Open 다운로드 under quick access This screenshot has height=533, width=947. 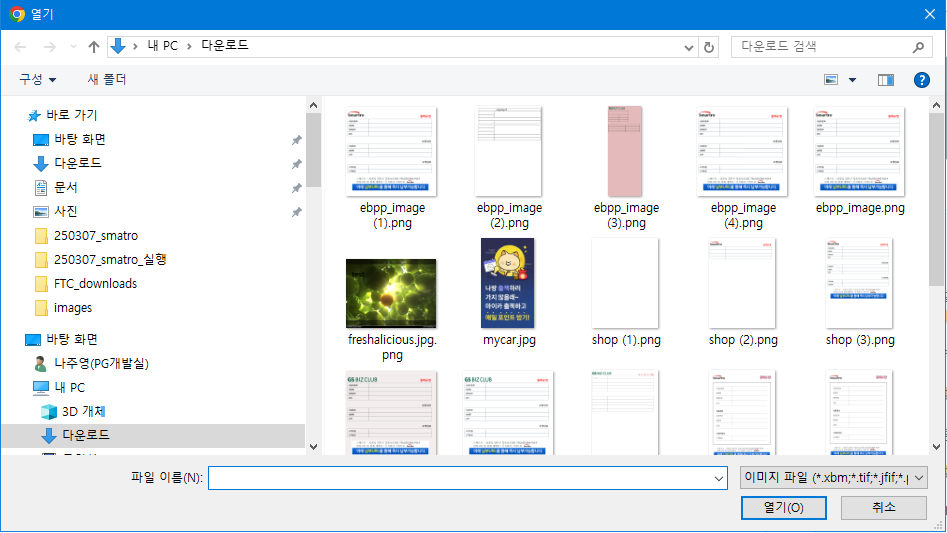(x=78, y=163)
